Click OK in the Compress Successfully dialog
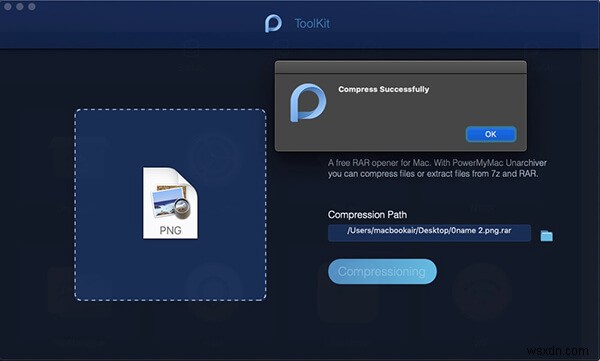The height and width of the screenshot is (361, 600). (x=491, y=134)
